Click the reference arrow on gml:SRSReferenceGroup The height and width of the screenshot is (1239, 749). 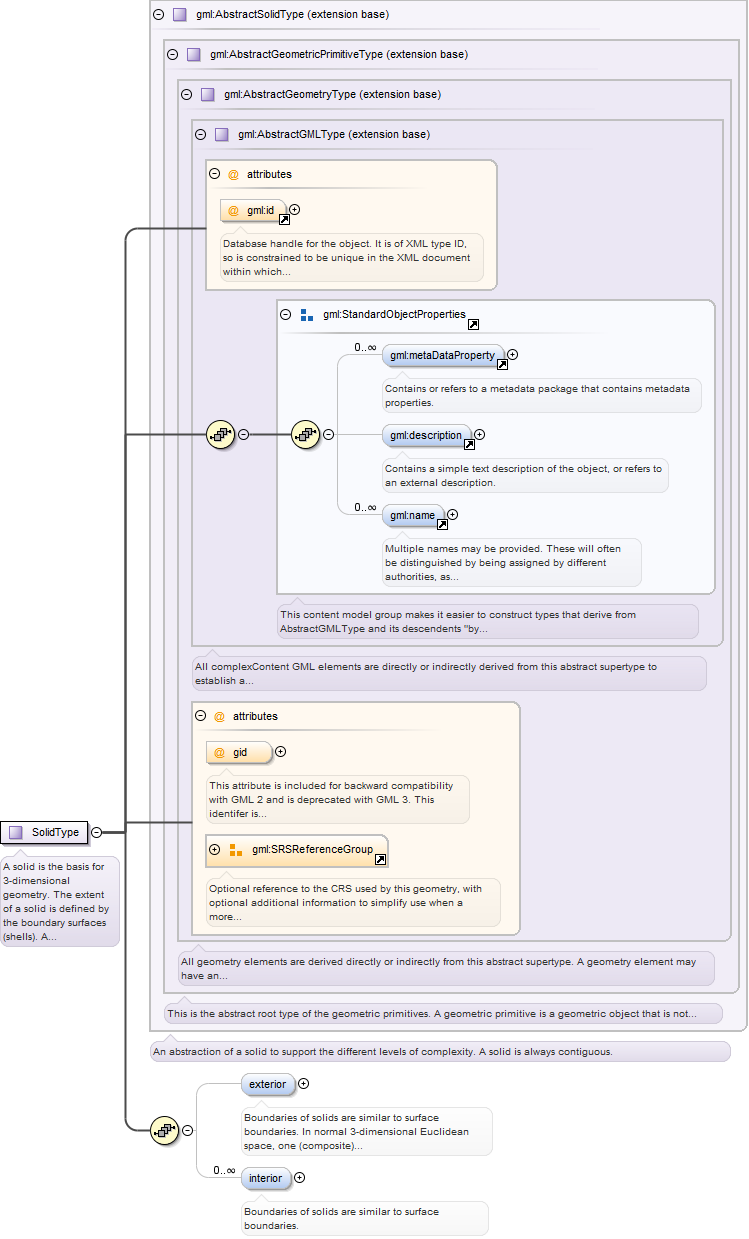(x=380, y=859)
